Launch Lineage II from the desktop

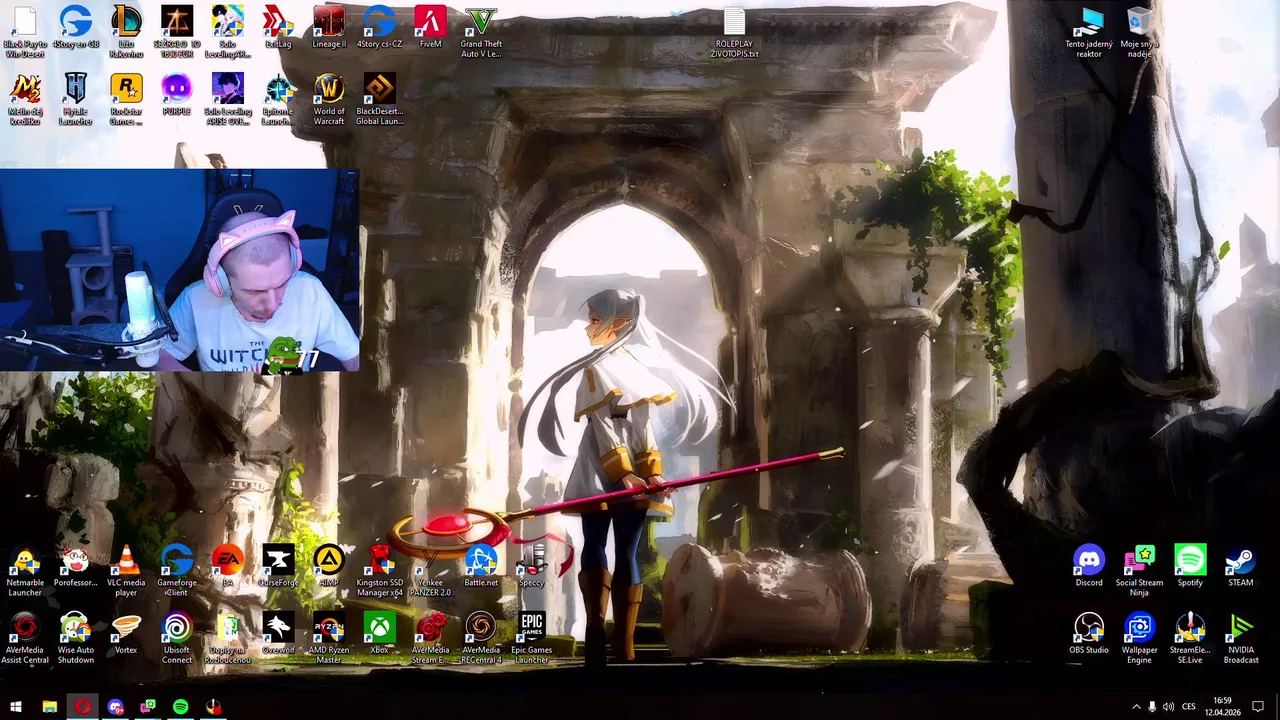pos(329,29)
